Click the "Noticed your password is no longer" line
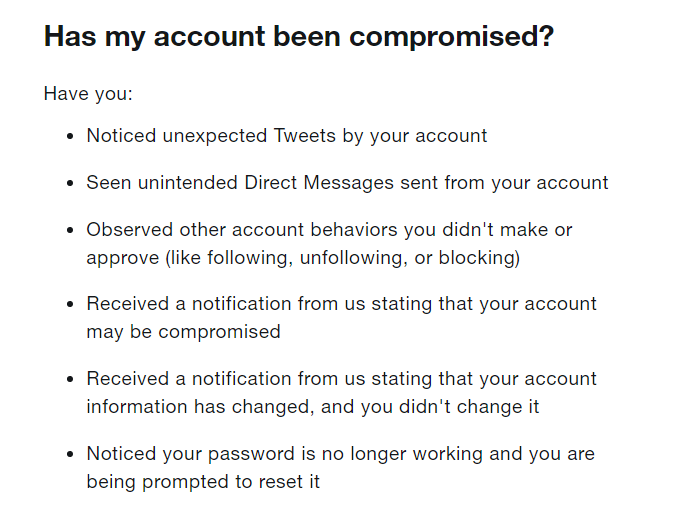Screen dimensions: 693x525 coord(340,454)
